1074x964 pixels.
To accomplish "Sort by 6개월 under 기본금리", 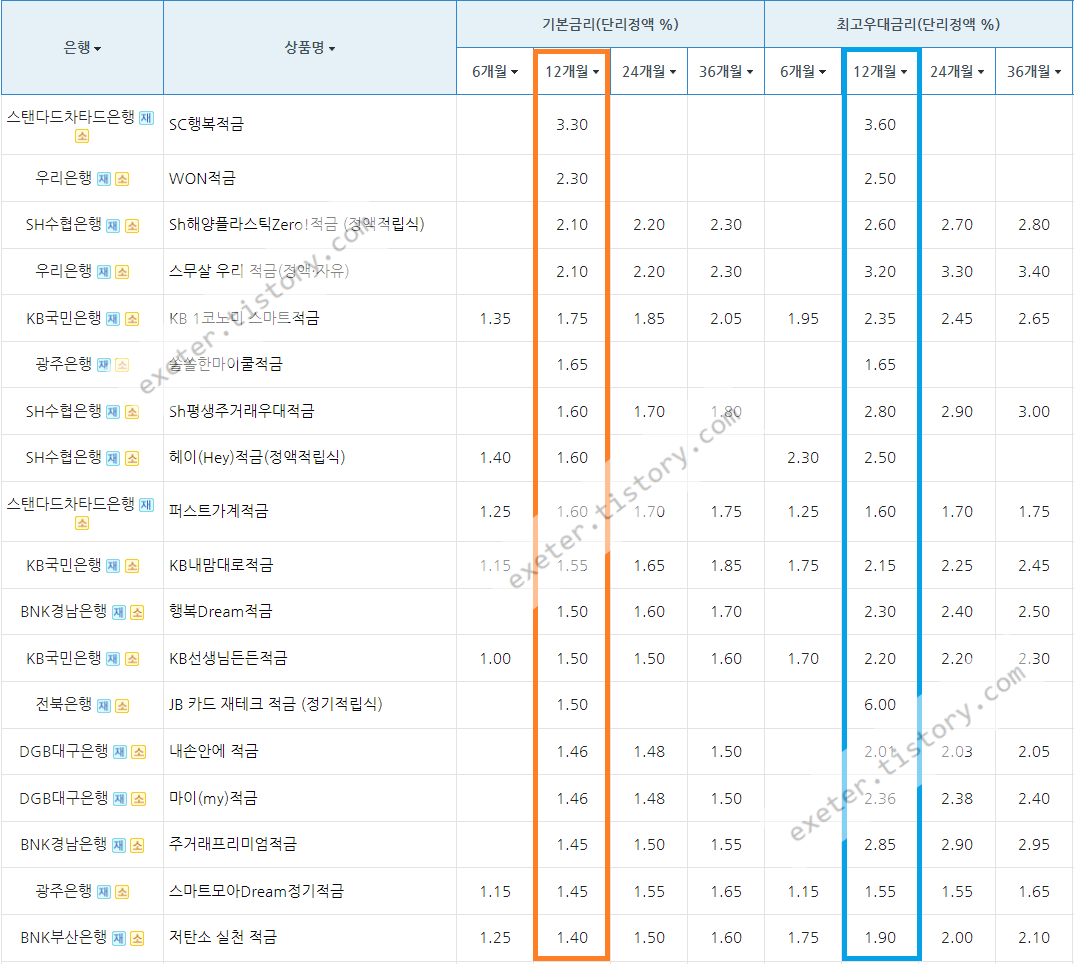I will (x=495, y=71).
